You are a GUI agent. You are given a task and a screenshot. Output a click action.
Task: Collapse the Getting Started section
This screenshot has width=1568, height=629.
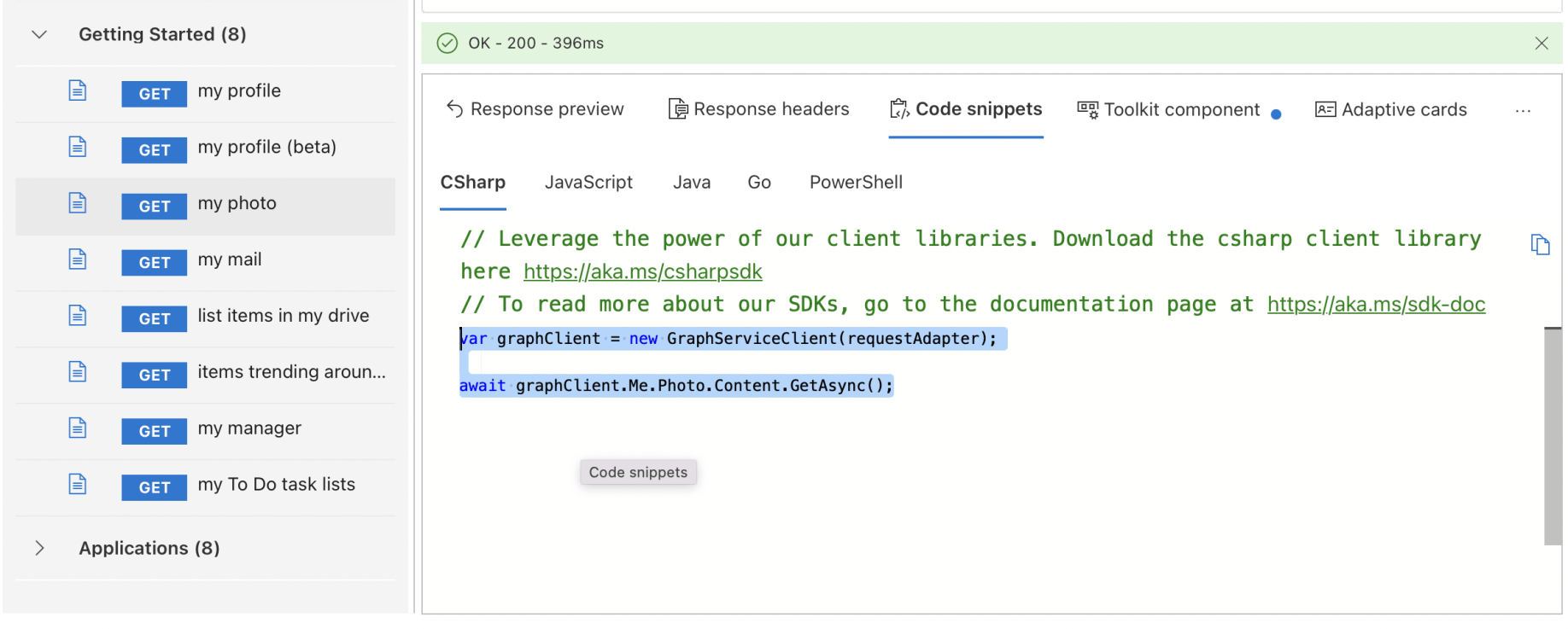(x=39, y=35)
